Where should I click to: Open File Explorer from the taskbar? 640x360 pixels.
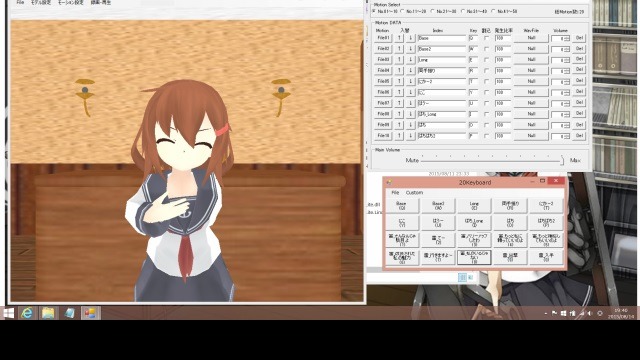tap(48, 313)
